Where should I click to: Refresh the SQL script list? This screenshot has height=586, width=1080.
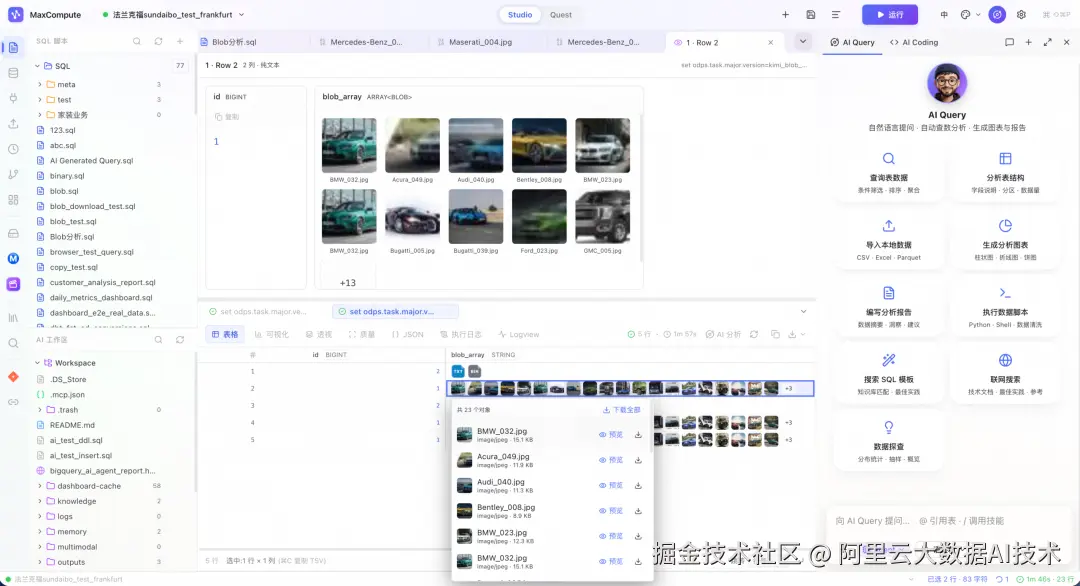[158, 41]
